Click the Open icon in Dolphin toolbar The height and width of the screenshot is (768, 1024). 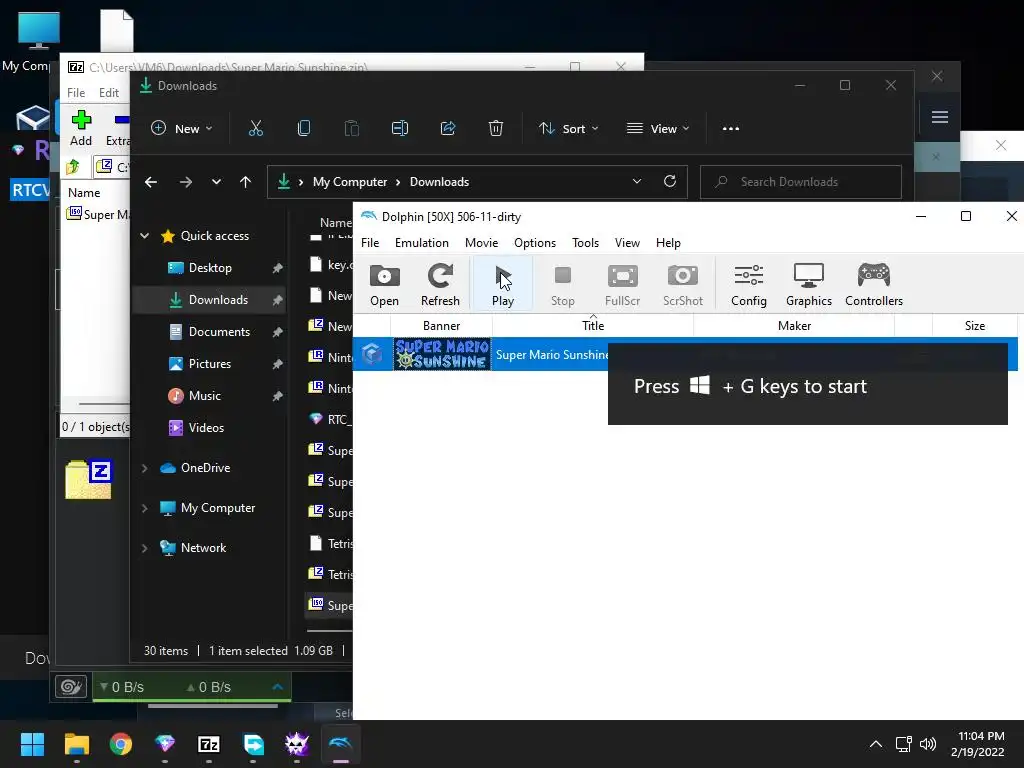click(x=384, y=284)
